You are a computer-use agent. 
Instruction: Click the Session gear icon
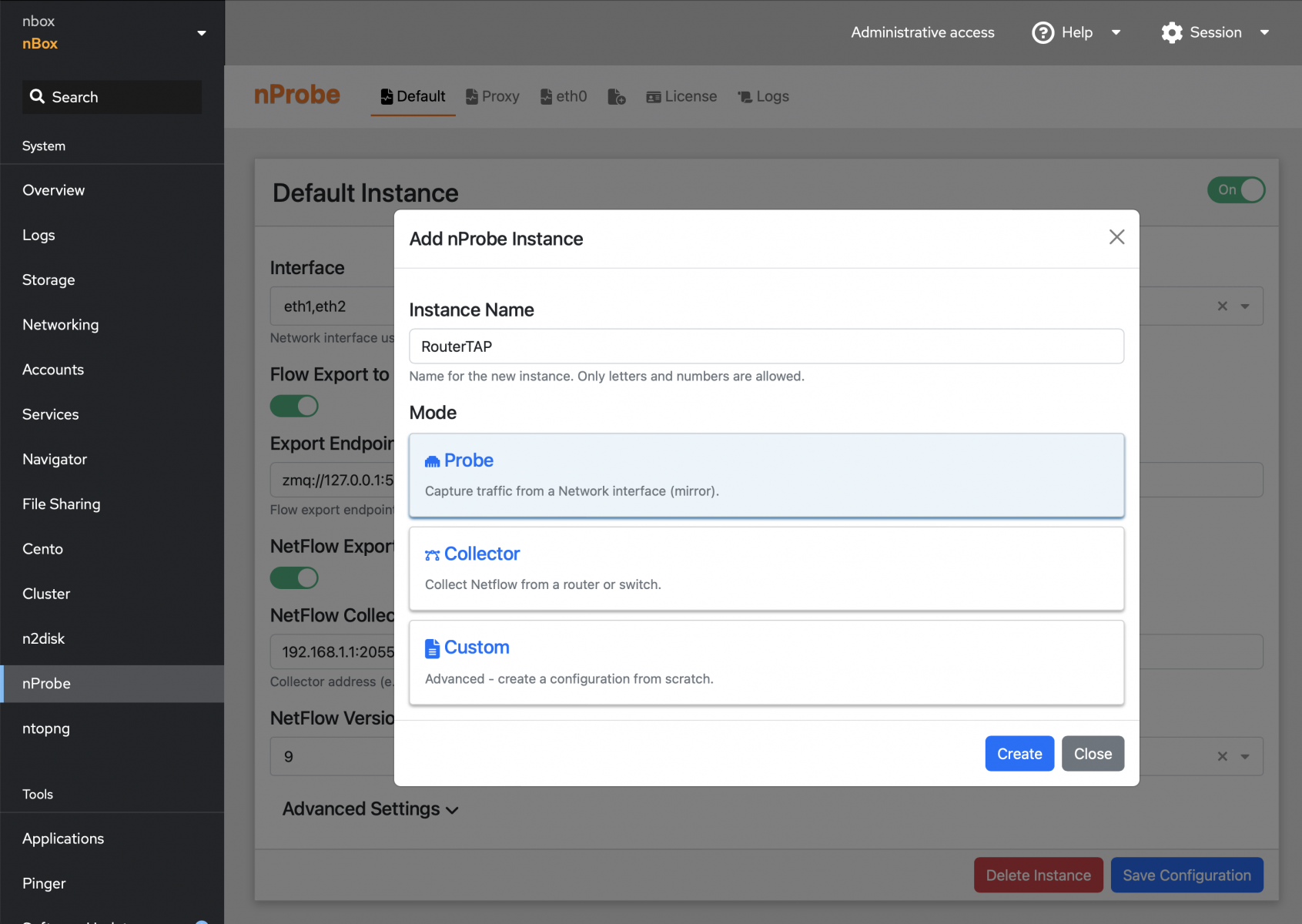(x=1172, y=32)
